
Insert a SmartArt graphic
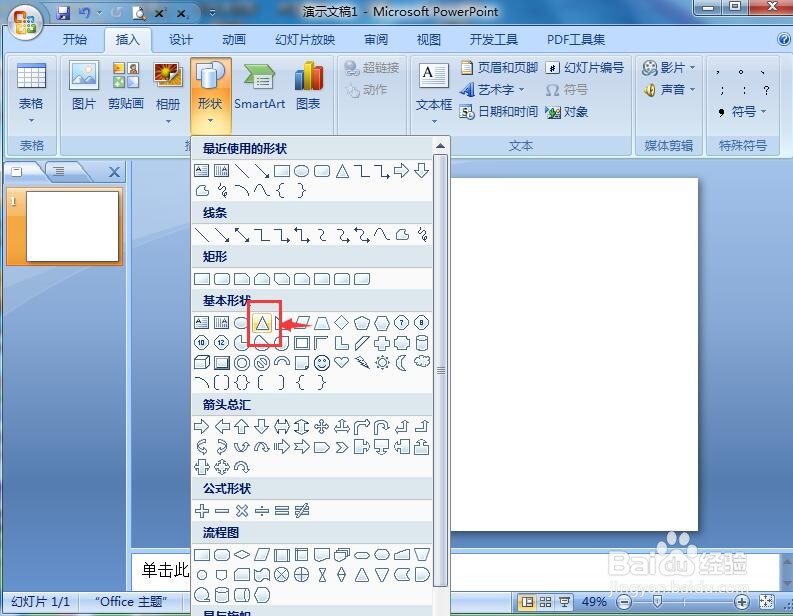pos(259,85)
